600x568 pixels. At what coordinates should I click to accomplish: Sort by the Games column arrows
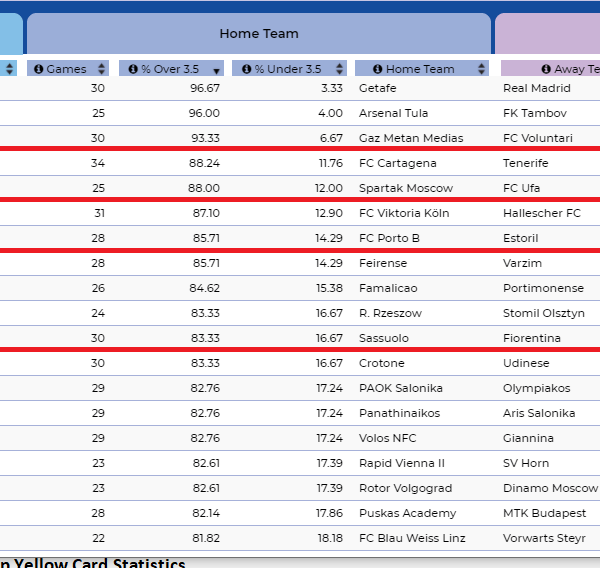click(x=101, y=69)
